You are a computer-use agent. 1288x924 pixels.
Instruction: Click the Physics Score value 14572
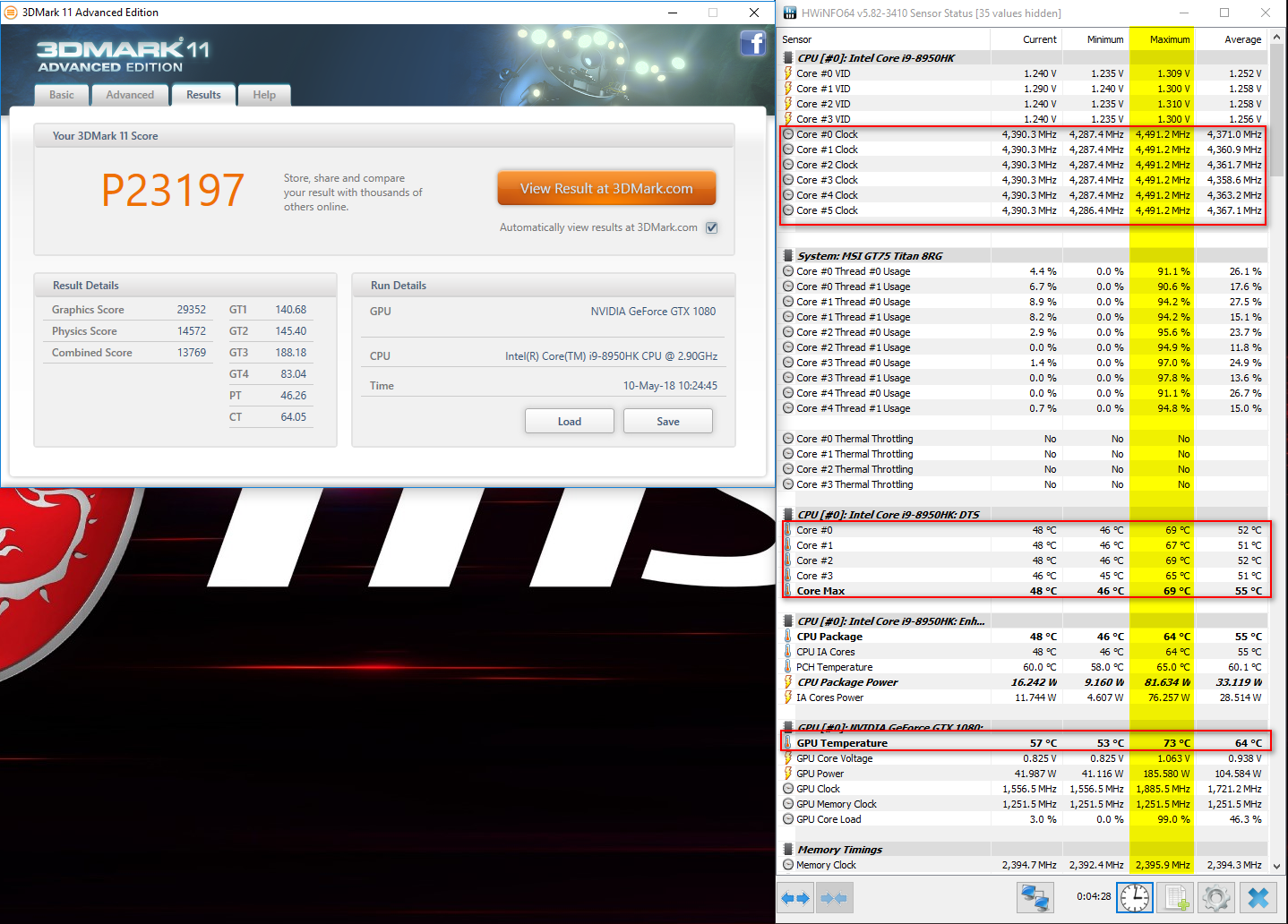coord(192,331)
